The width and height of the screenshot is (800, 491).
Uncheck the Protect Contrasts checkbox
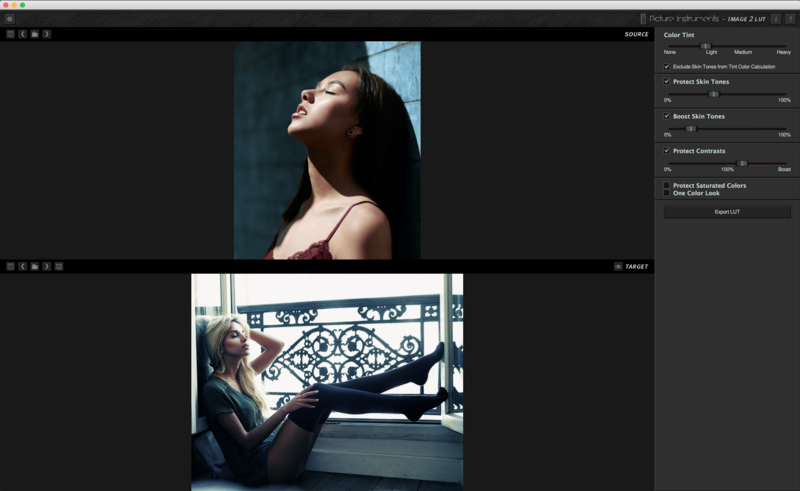(666, 151)
